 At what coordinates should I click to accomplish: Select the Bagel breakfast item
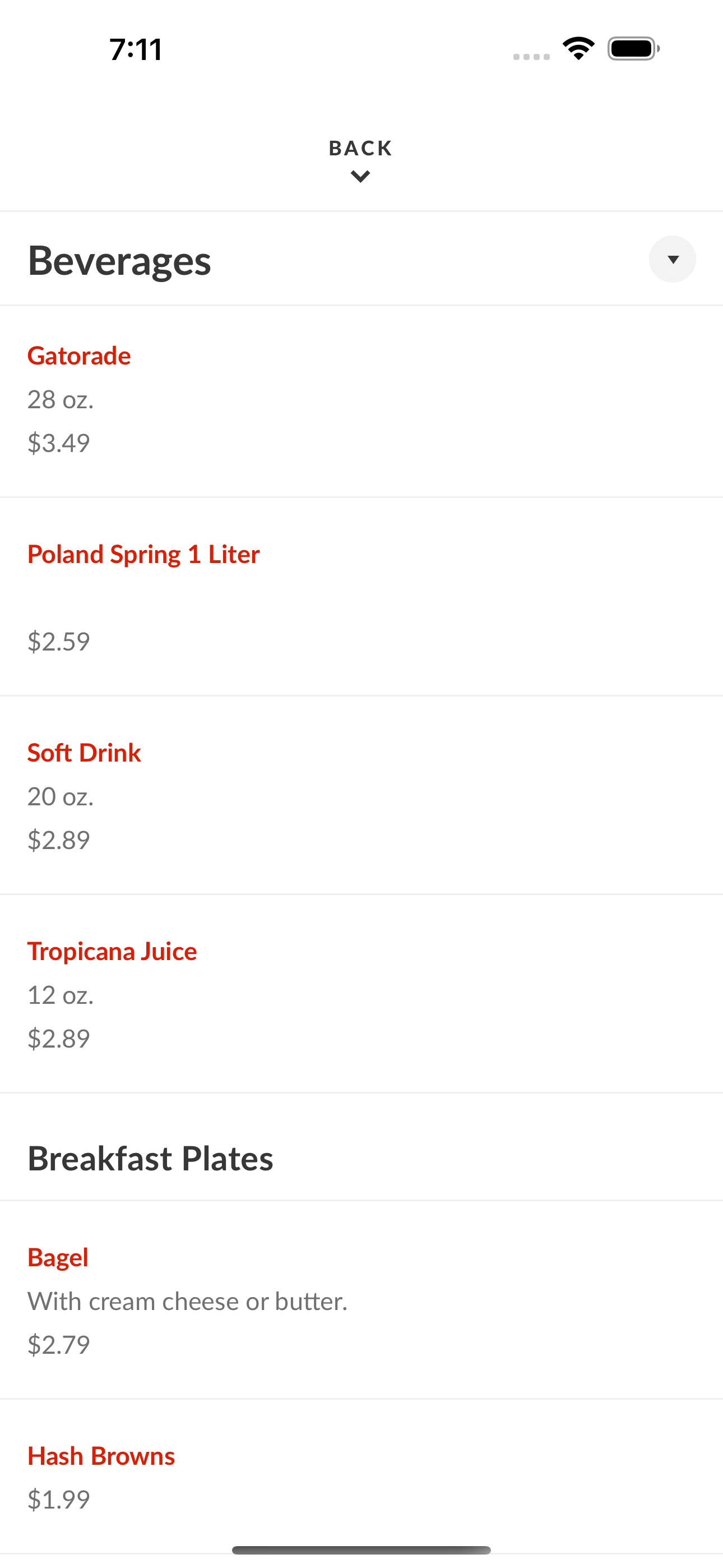tap(361, 1299)
